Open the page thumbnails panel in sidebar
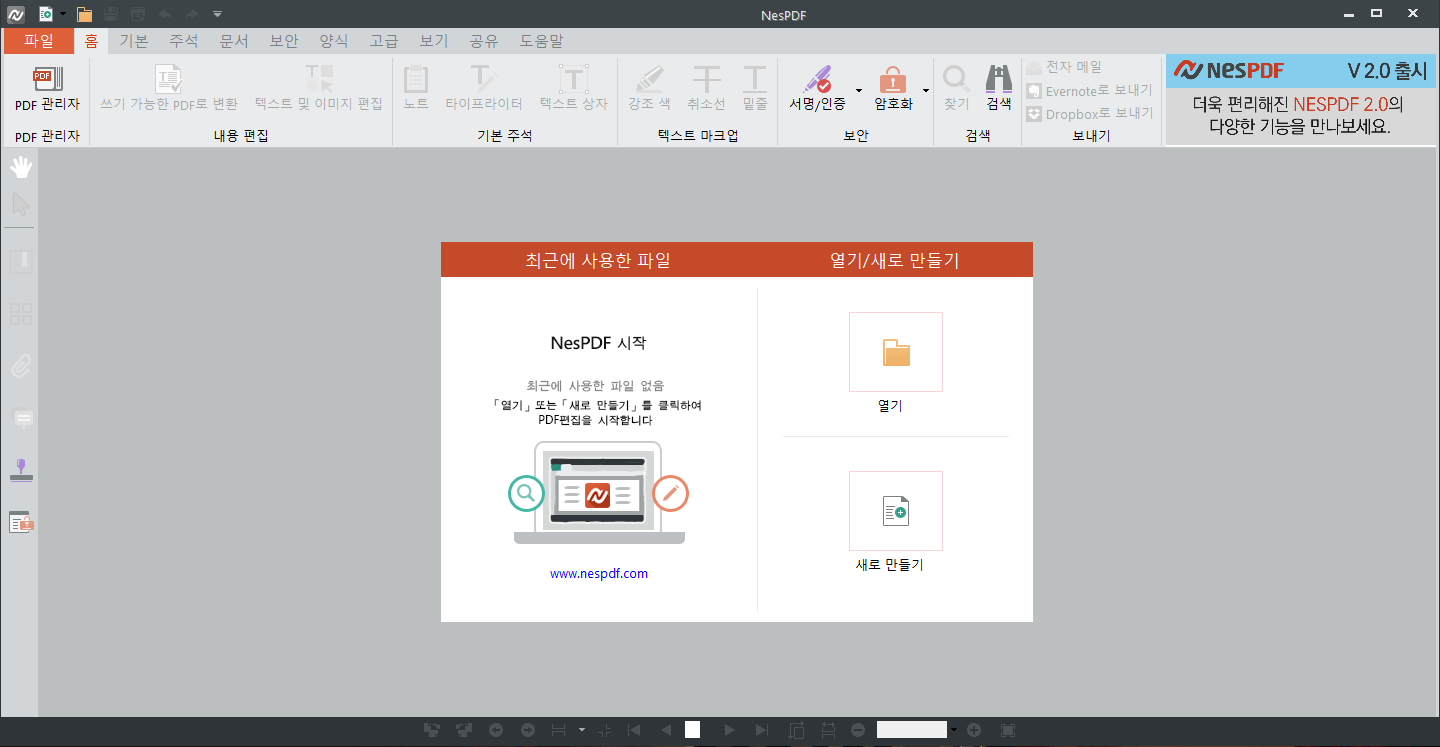 coord(21,314)
